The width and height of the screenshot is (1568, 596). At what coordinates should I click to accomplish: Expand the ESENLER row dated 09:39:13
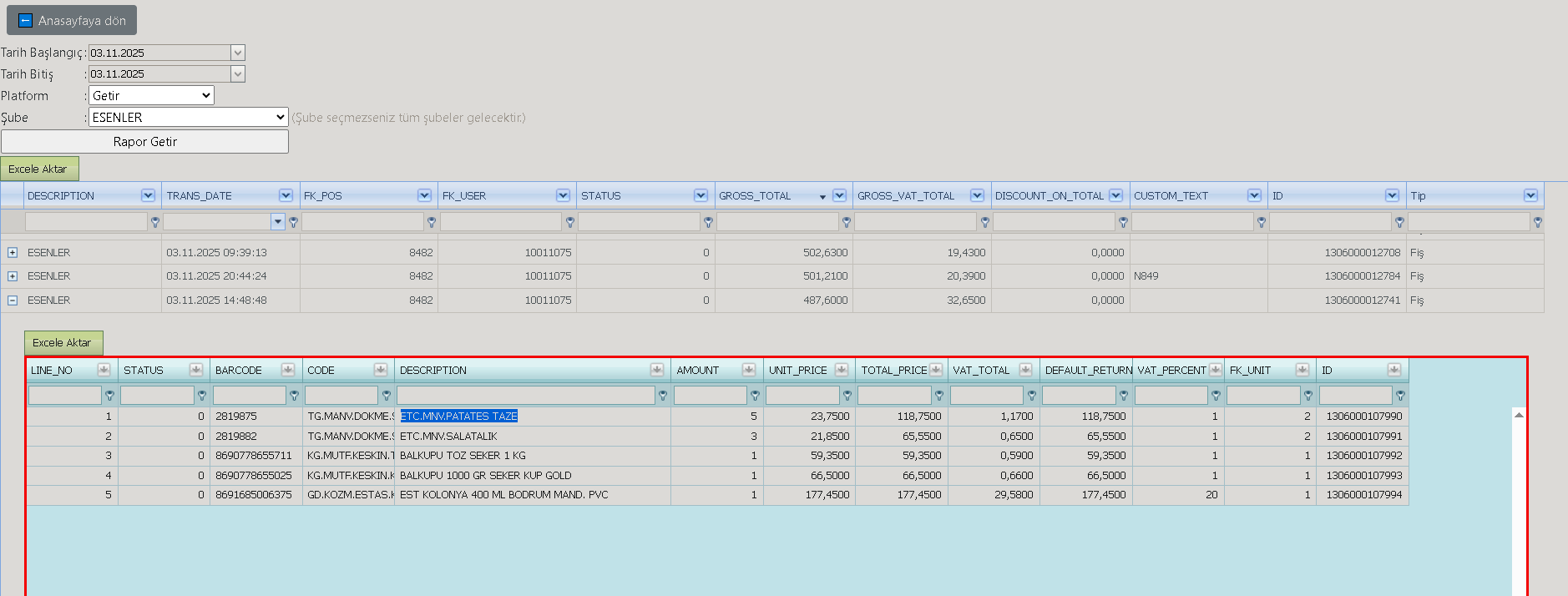tap(13, 252)
